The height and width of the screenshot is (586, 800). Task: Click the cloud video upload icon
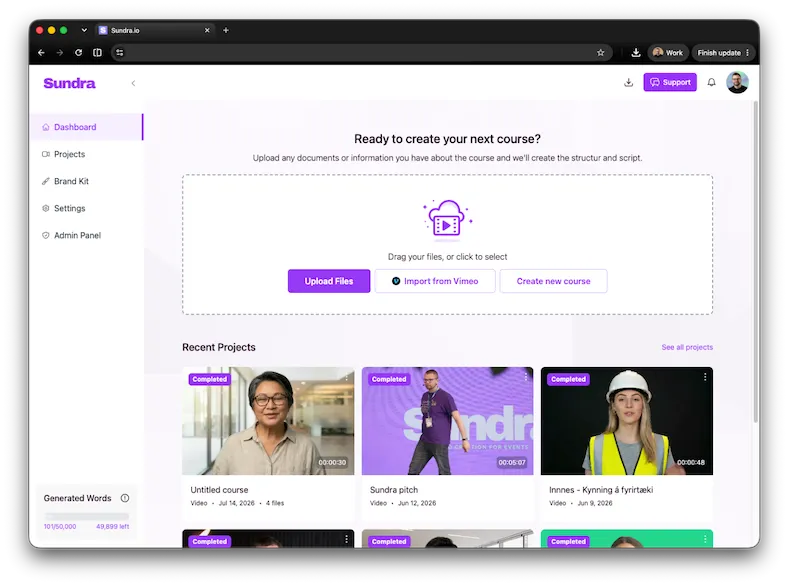pyautogui.click(x=447, y=219)
